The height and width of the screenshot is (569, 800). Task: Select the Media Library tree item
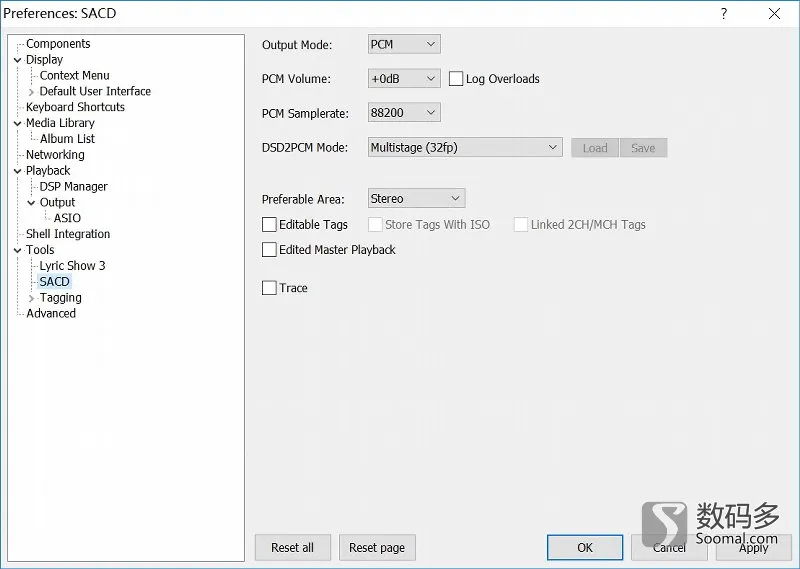point(60,123)
